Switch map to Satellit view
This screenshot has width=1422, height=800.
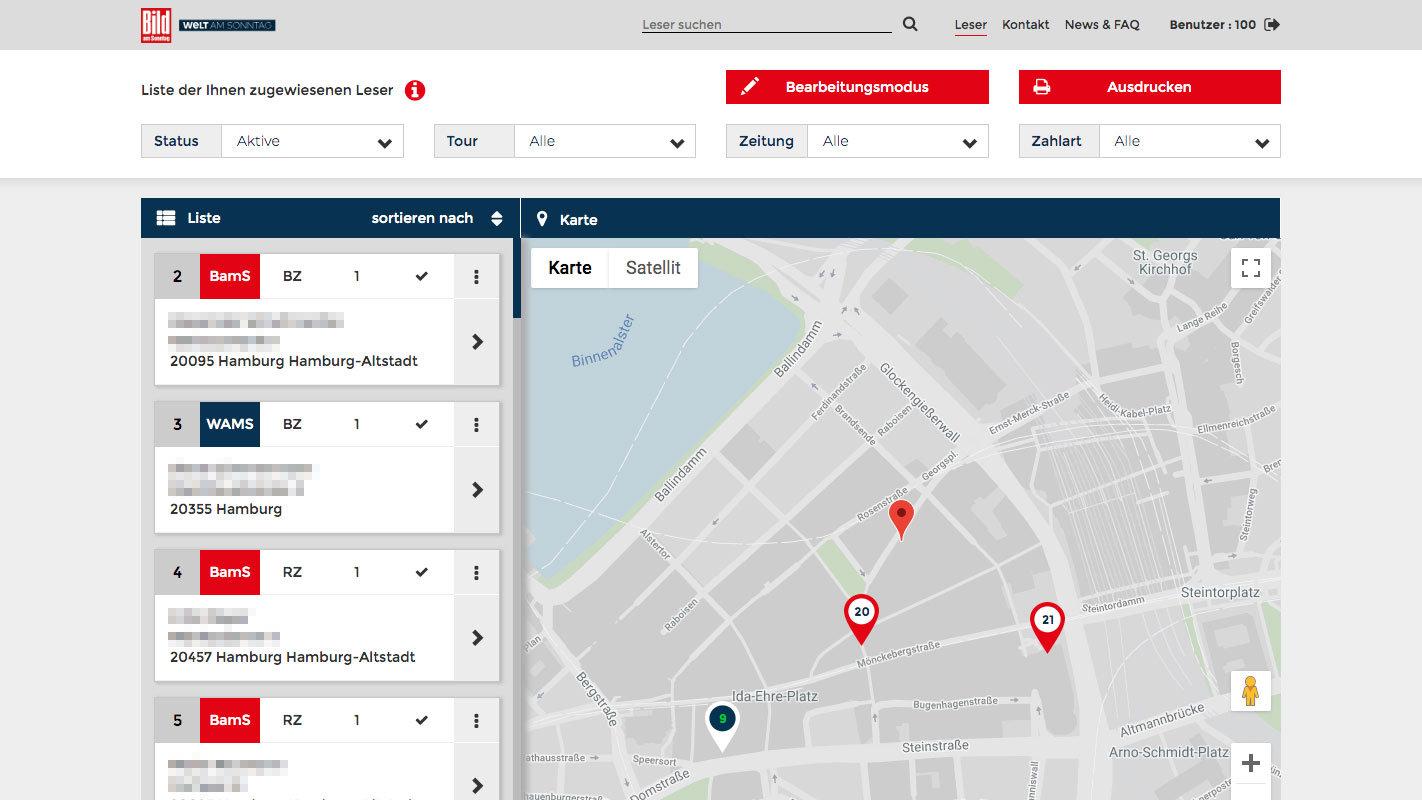(x=653, y=268)
